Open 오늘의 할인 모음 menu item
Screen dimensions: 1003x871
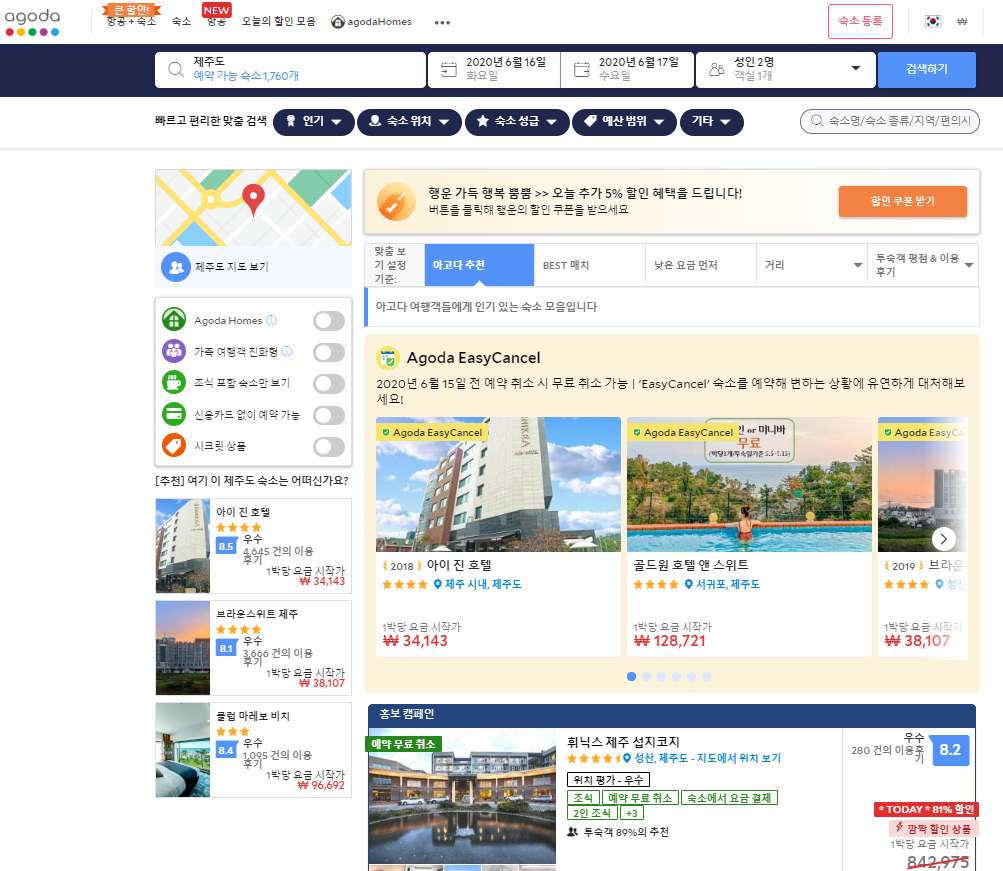click(x=278, y=21)
